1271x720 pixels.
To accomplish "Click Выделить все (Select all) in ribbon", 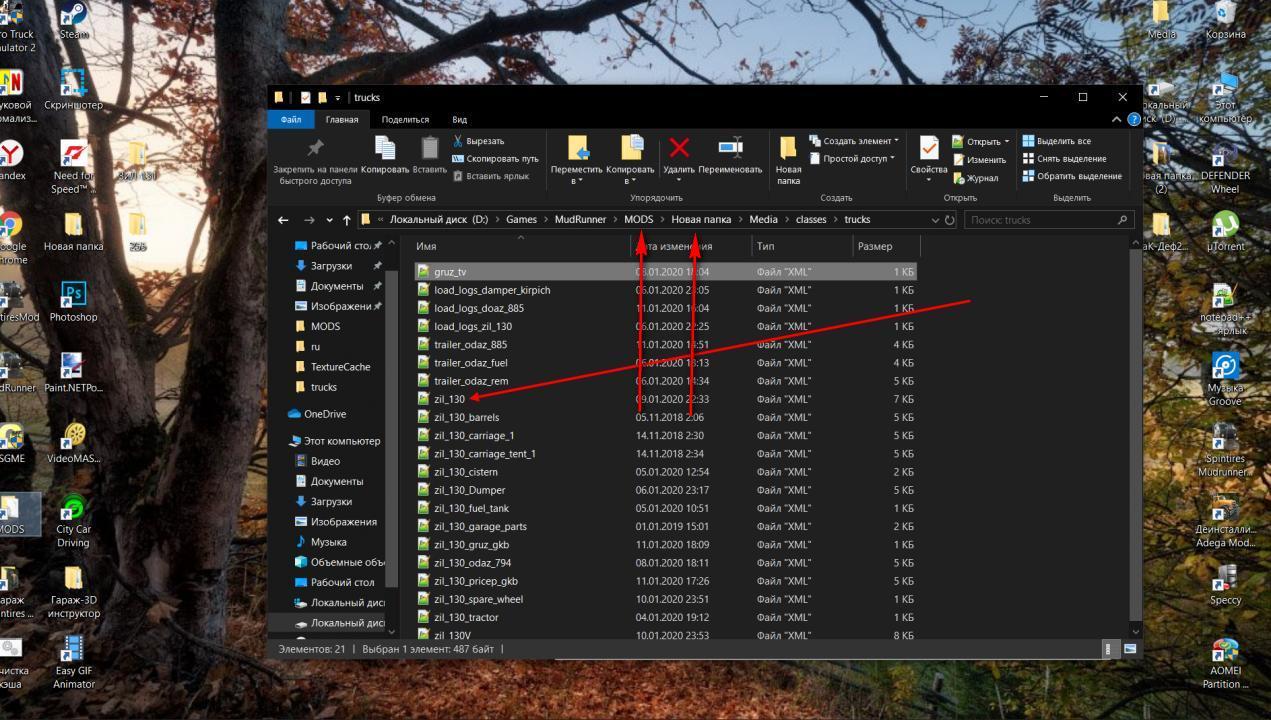I will 1063,141.
